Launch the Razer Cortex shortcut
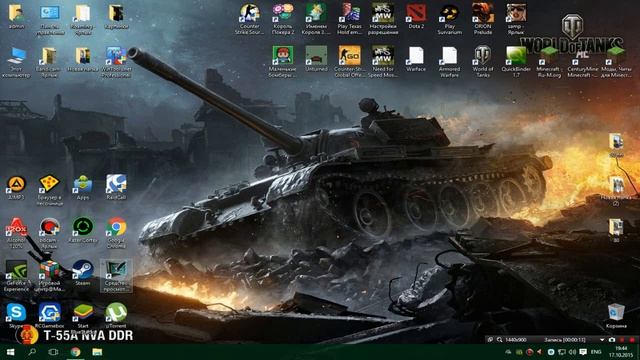 [83, 230]
